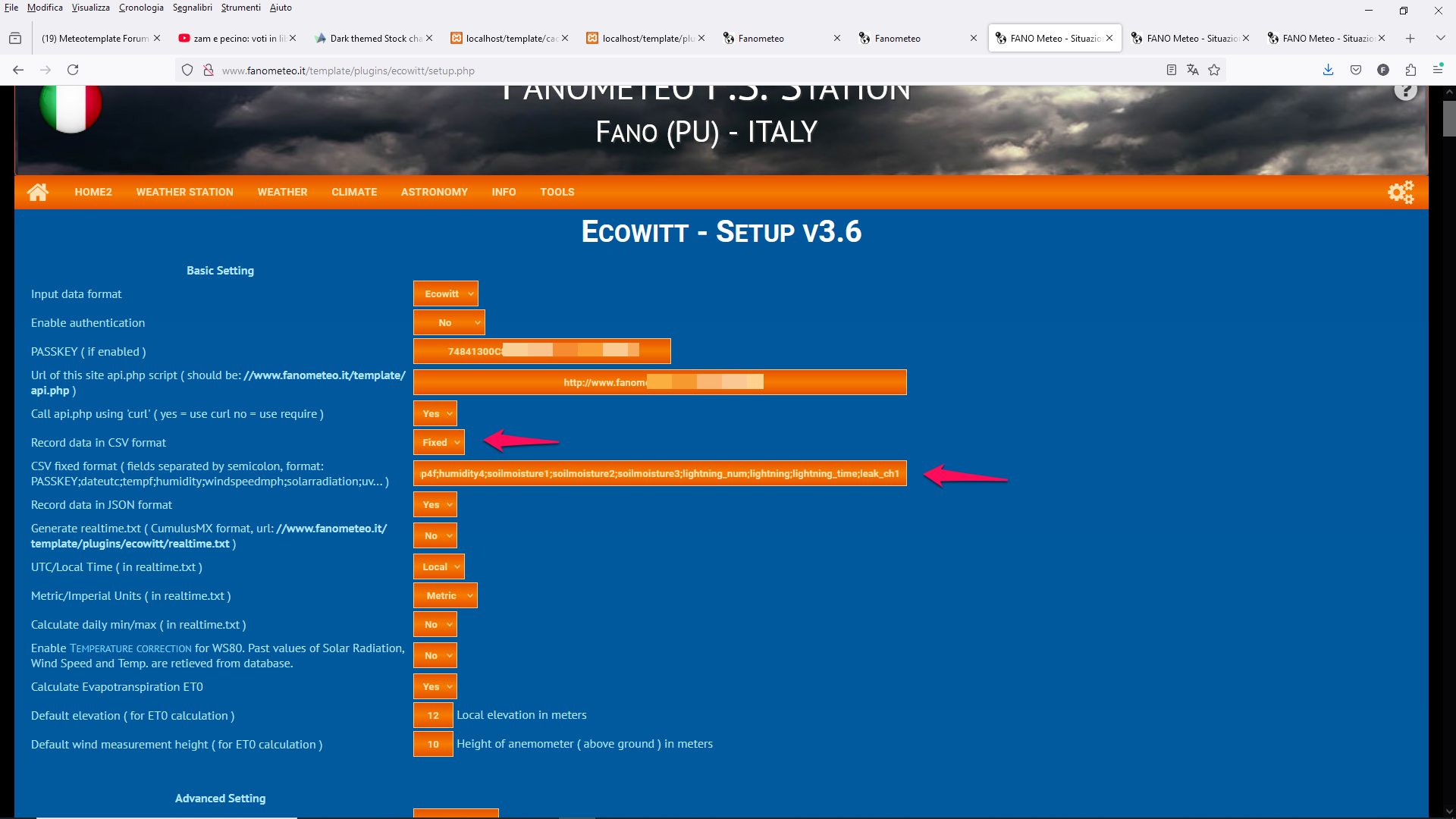Click the browser Back arrow
Screen dimensions: 1456x819
(18, 70)
